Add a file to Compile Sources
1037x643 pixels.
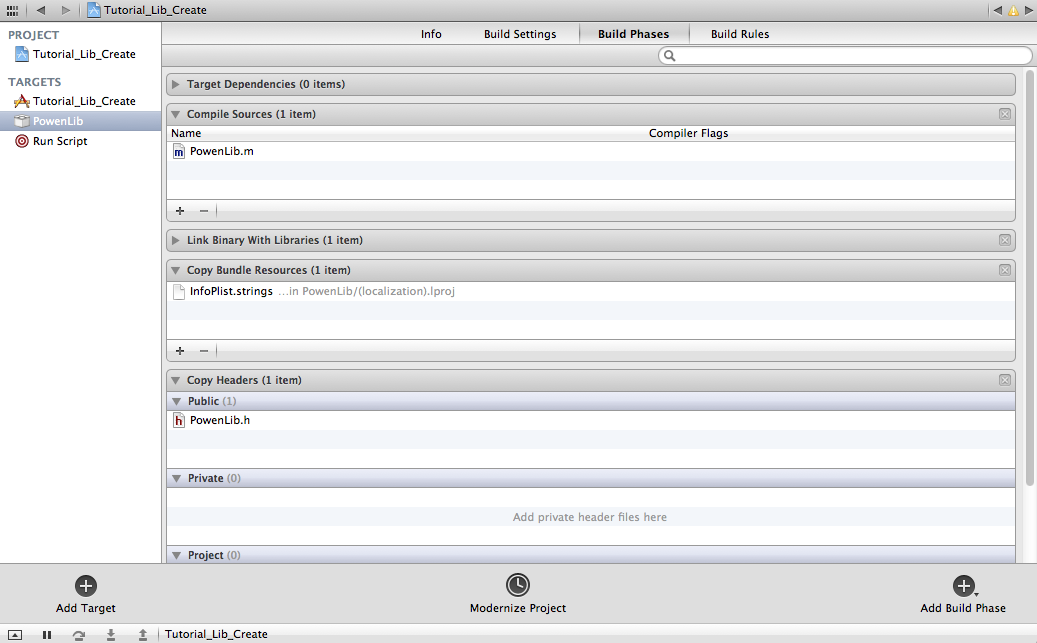point(180,210)
